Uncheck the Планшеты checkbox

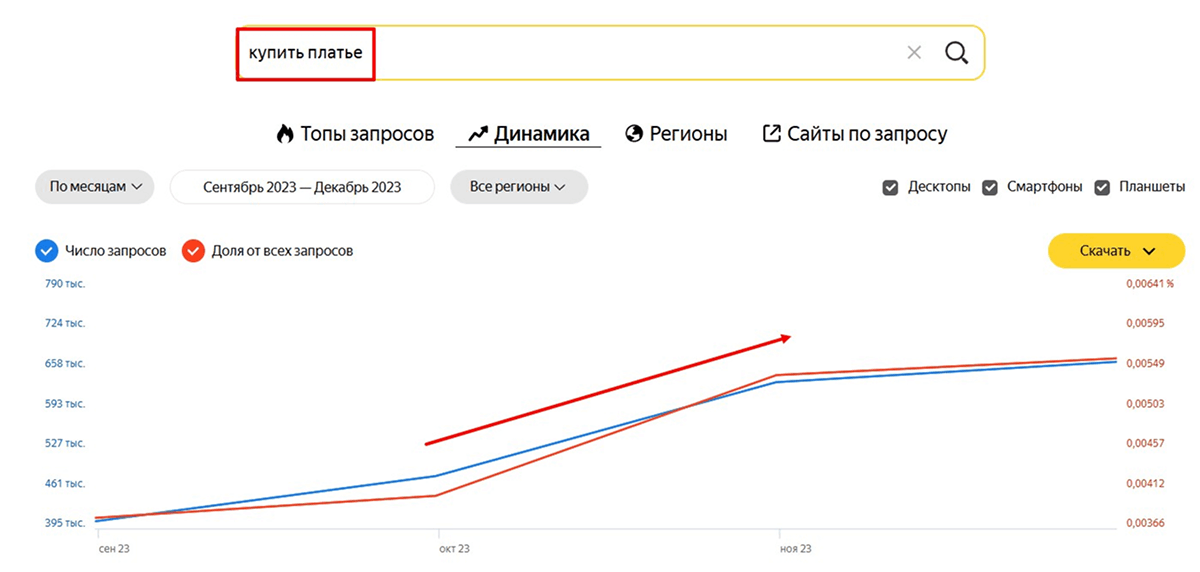(1103, 187)
